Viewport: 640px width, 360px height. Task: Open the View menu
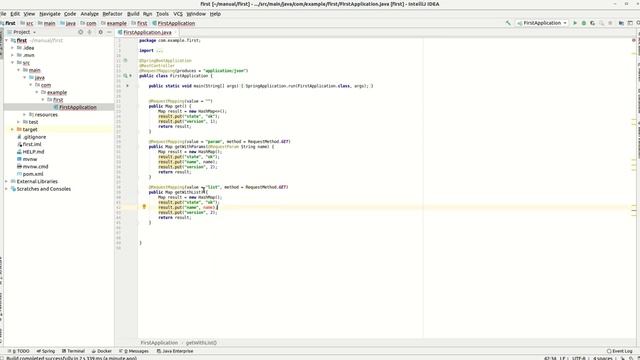pos(29,14)
